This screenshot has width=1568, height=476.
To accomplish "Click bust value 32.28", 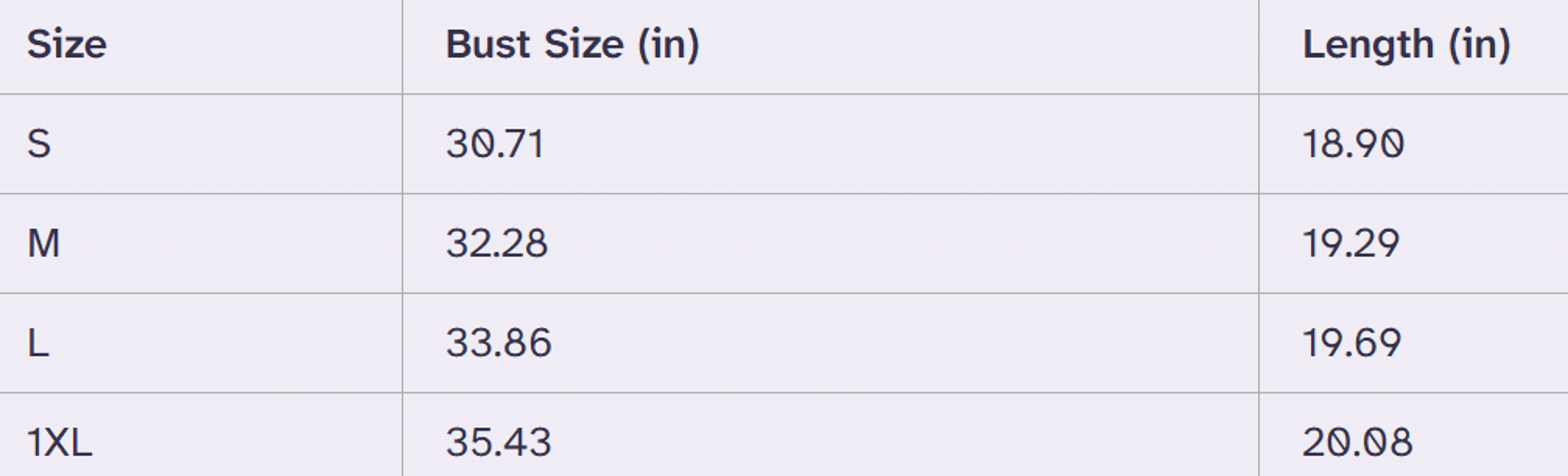I will click(x=497, y=243).
